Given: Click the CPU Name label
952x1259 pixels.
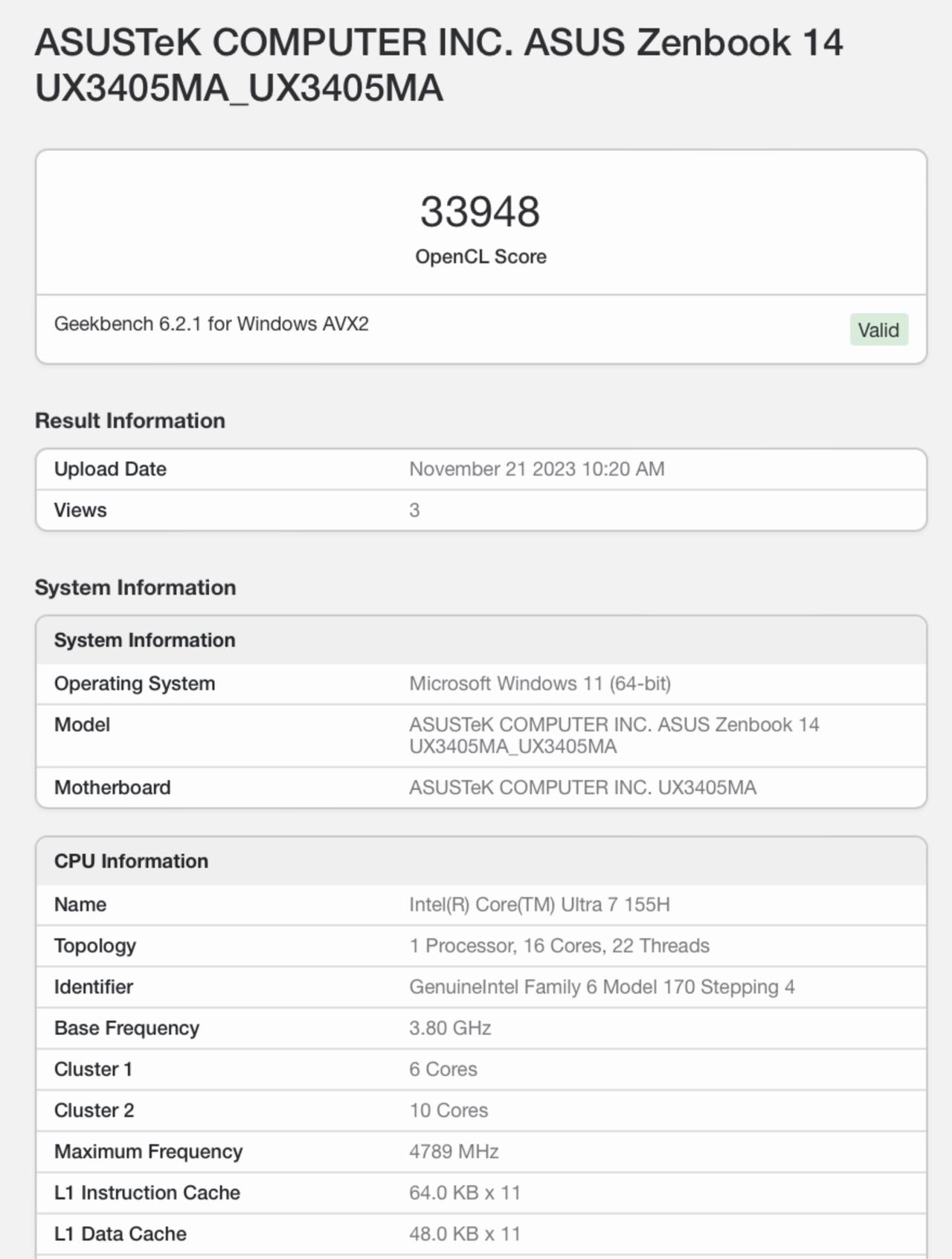Looking at the screenshot, I should point(80,904).
